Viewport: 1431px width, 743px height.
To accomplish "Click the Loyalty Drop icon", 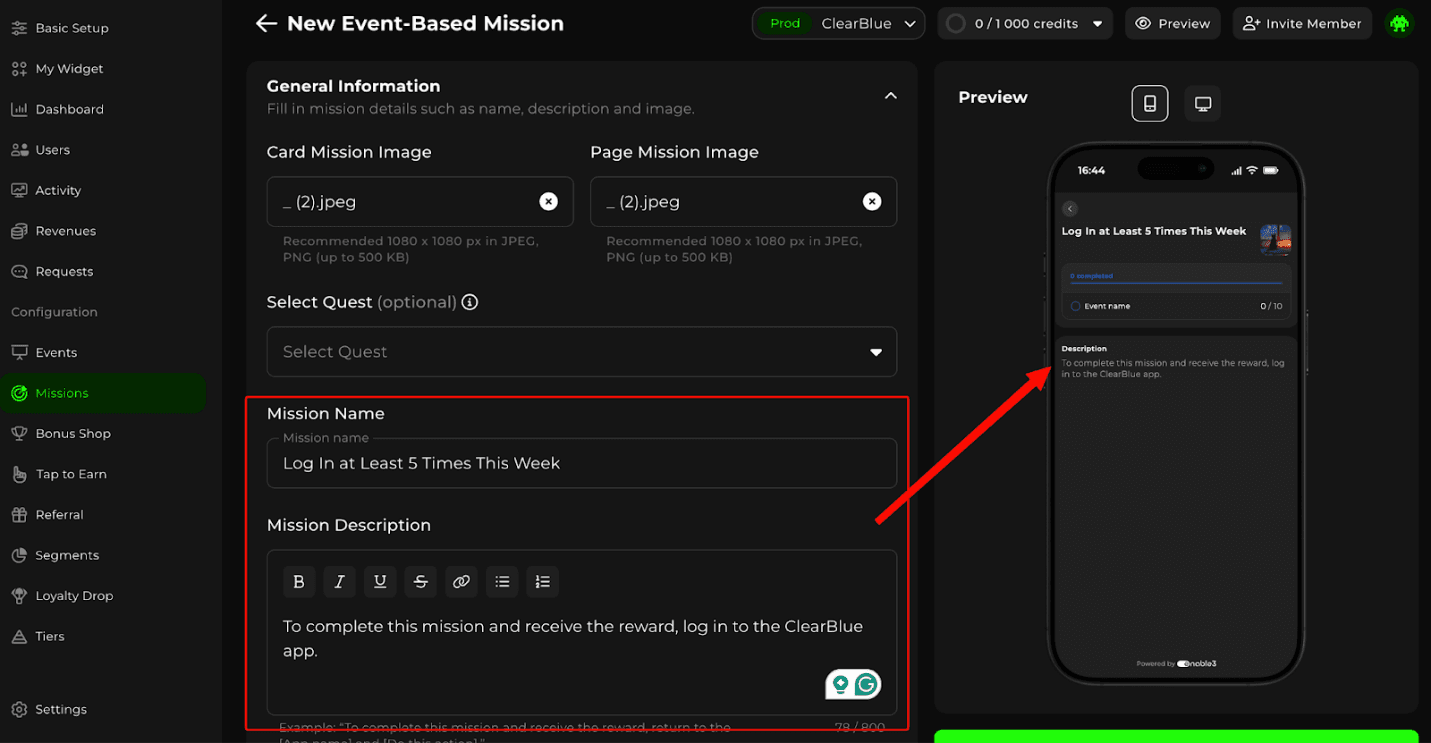I will 19,595.
